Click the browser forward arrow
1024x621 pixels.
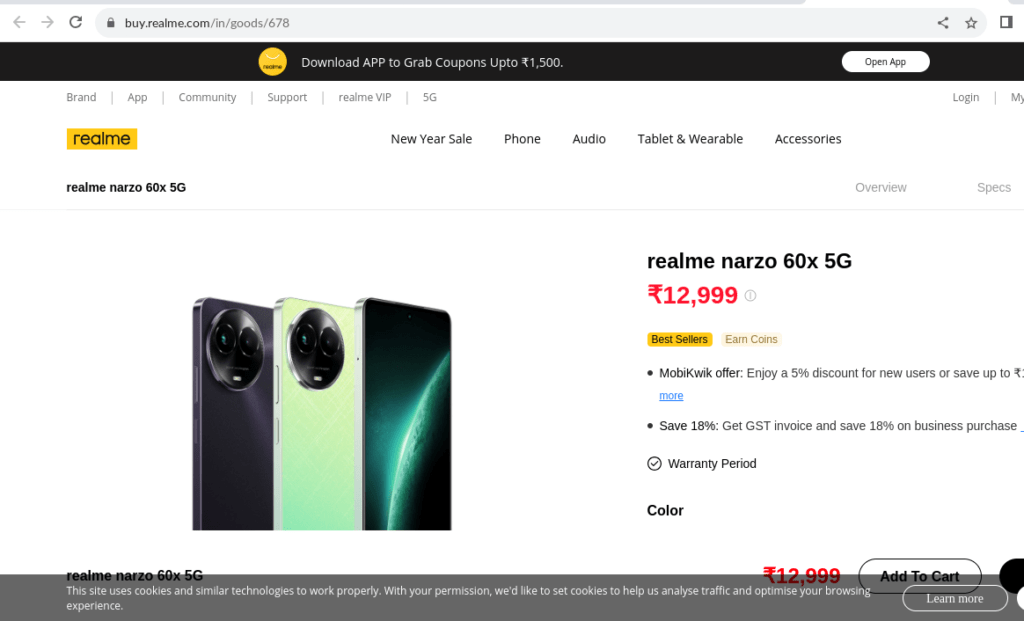pyautogui.click(x=47, y=22)
